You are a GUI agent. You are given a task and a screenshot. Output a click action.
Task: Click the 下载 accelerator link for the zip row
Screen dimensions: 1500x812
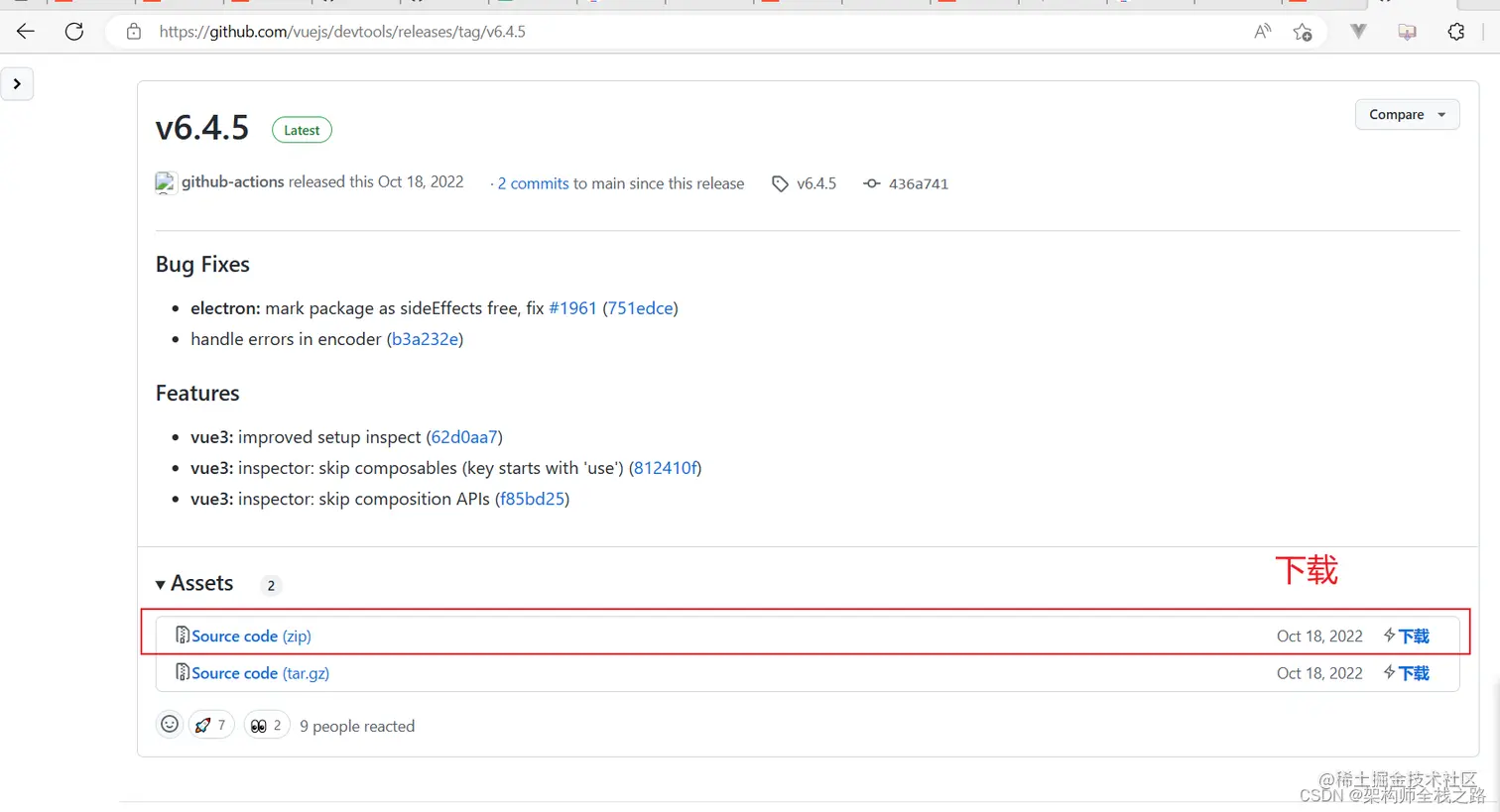(x=1407, y=637)
